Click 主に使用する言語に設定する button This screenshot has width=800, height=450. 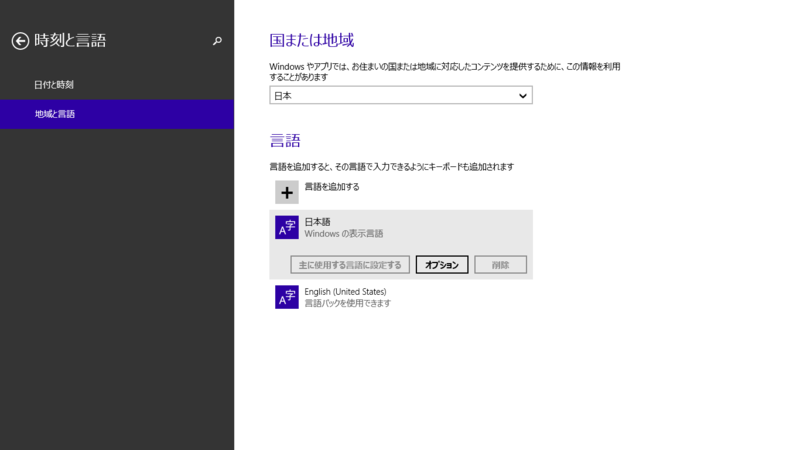pos(350,265)
